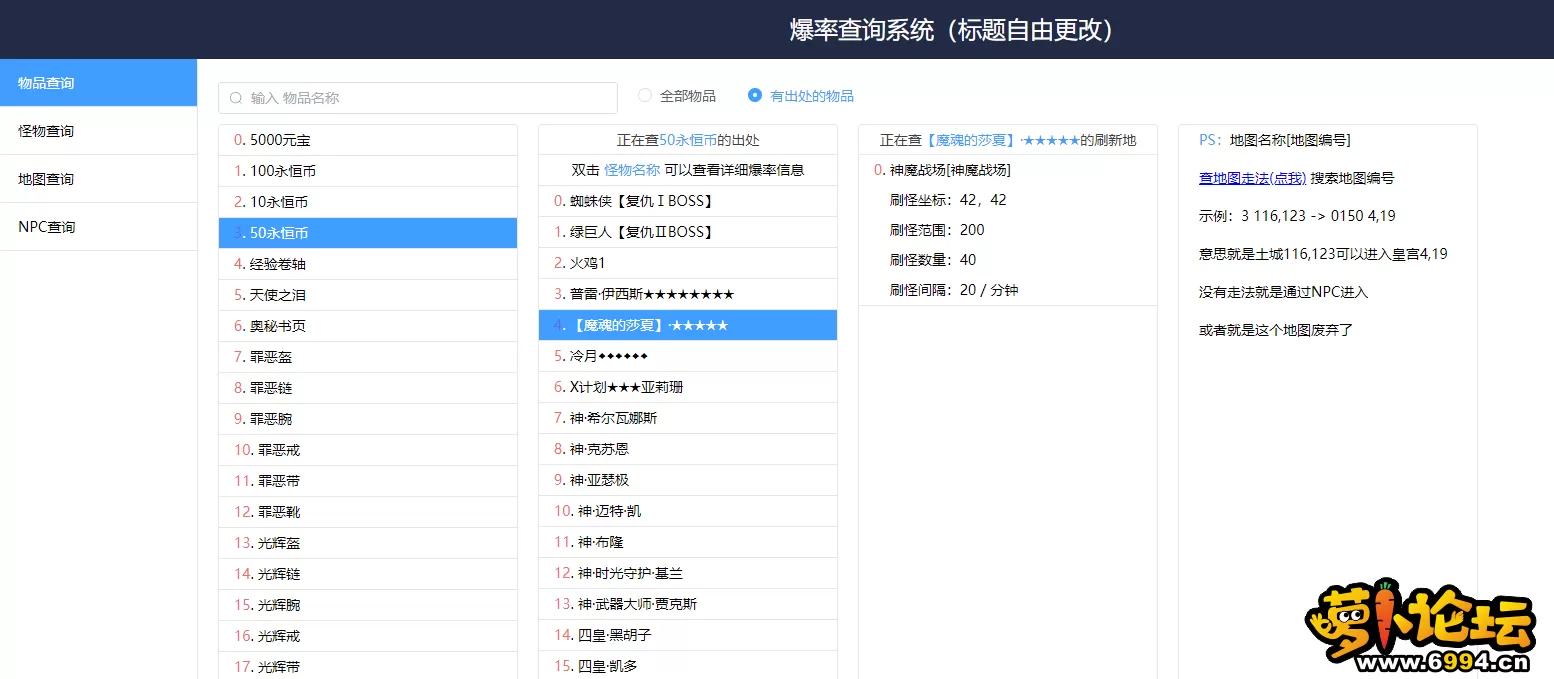Select item 罪恶戒
Image resolution: width=1554 pixels, height=679 pixels.
[368, 450]
